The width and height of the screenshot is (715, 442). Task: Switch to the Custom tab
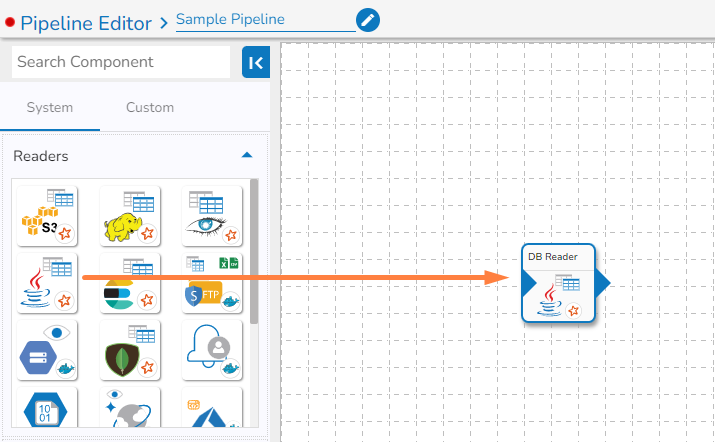150,108
